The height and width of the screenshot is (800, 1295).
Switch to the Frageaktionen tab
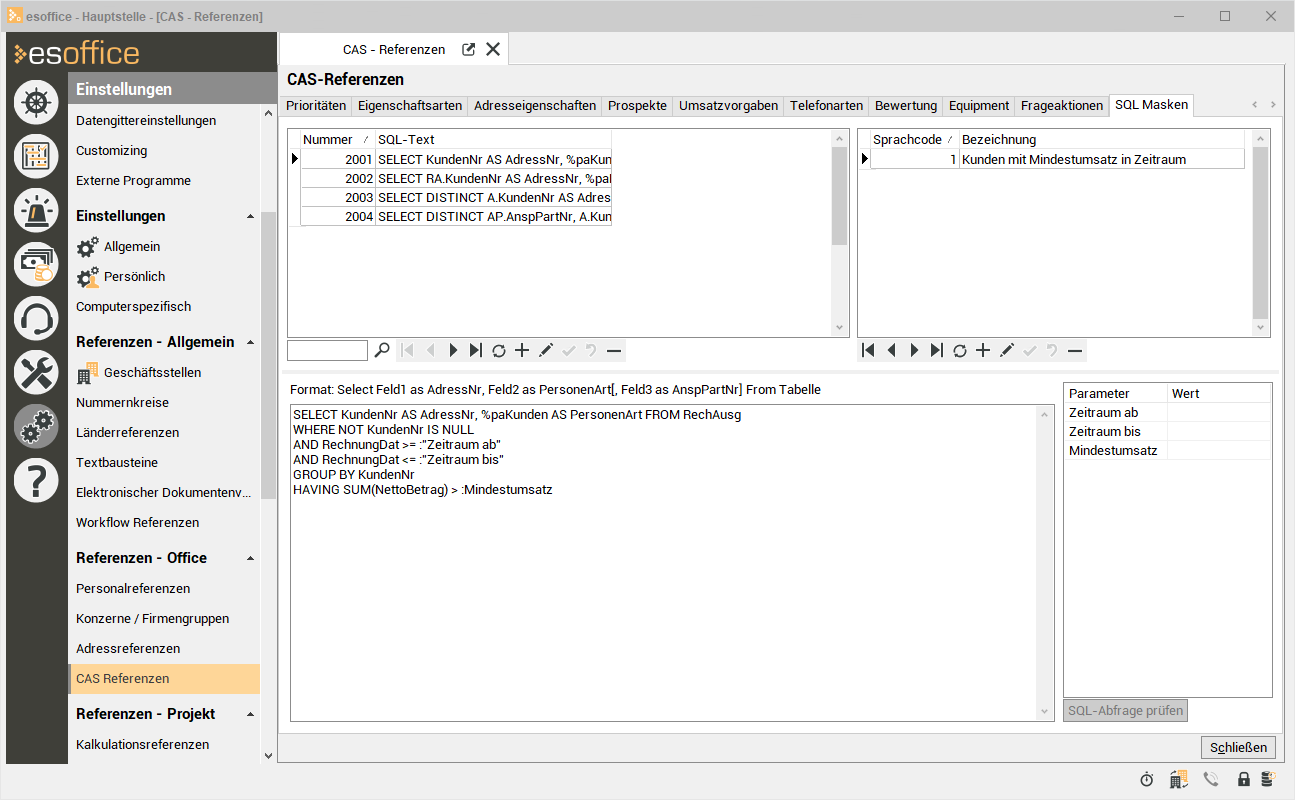pyautogui.click(x=1062, y=105)
